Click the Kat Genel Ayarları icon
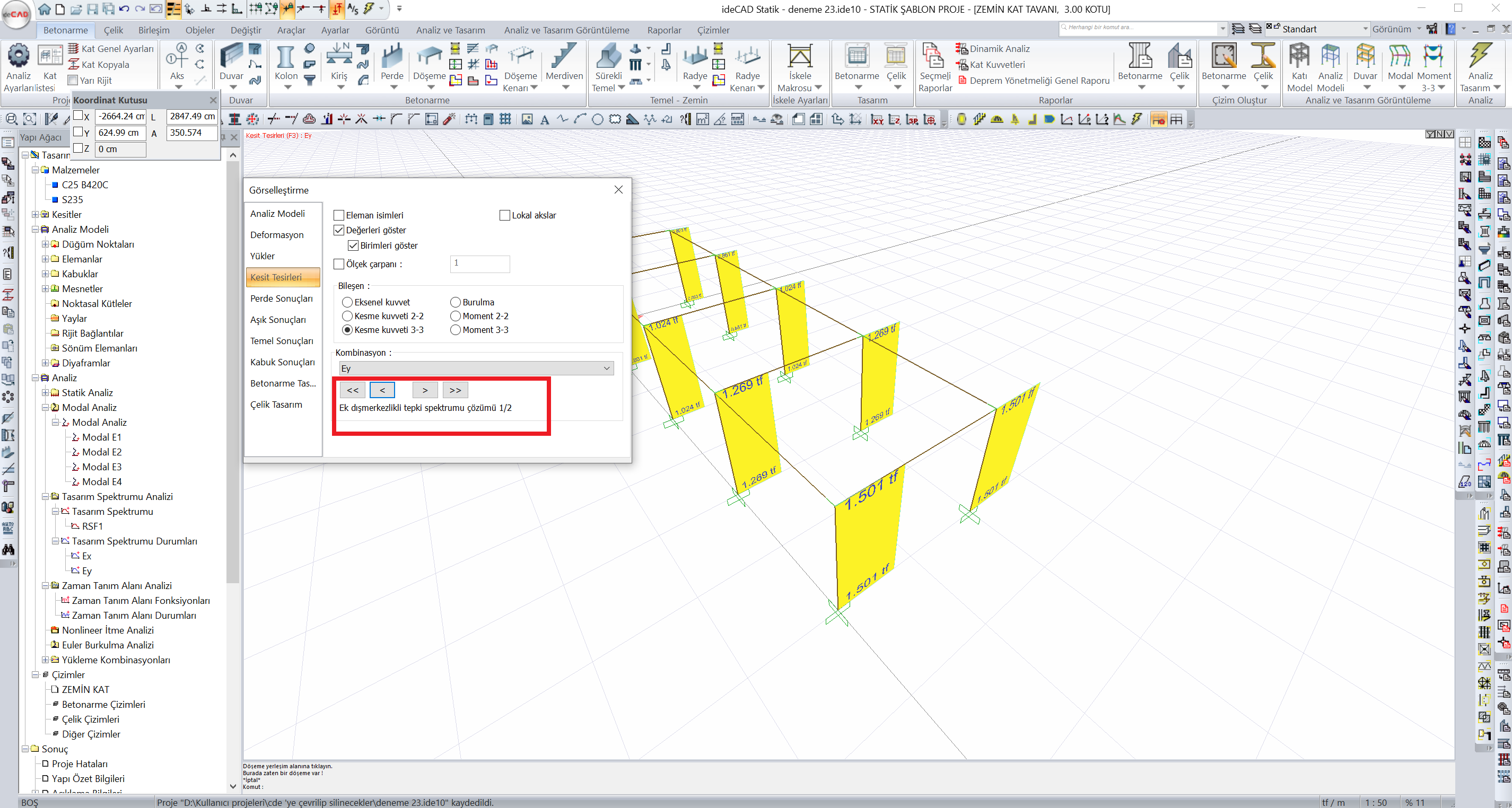Screen dimensions: 1512x808 [73, 48]
